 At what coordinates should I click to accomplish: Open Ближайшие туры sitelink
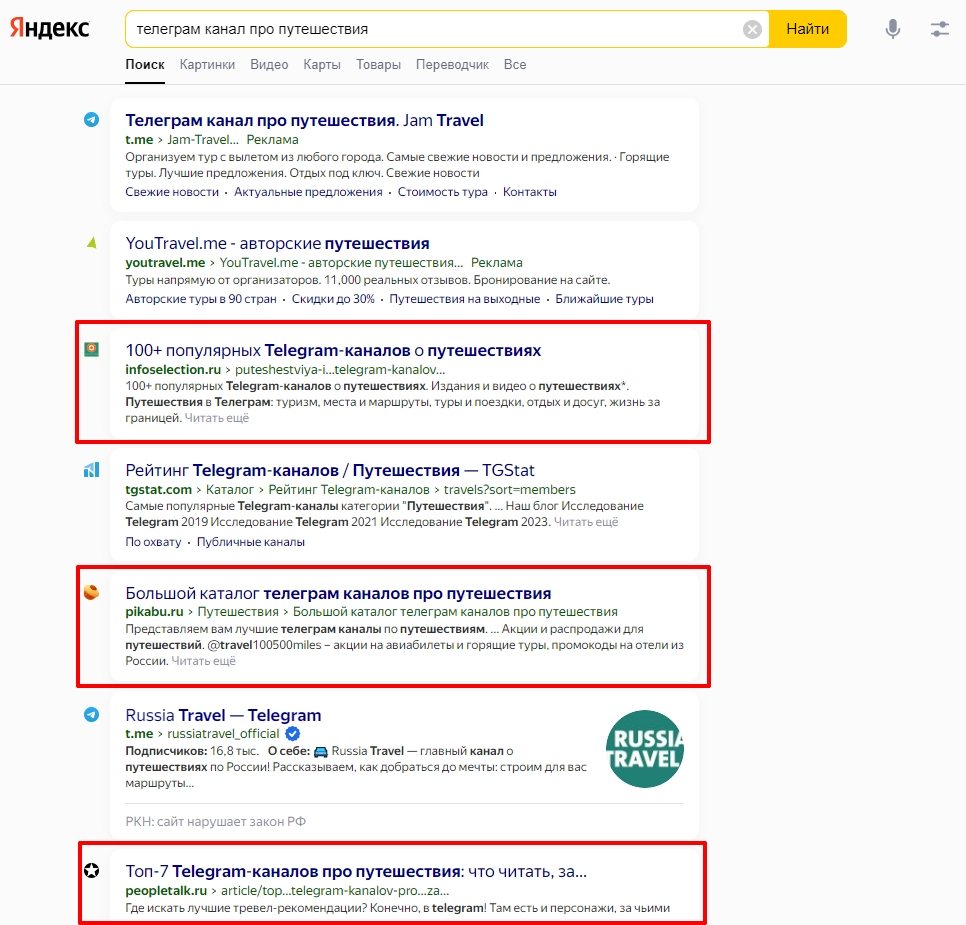tap(604, 299)
